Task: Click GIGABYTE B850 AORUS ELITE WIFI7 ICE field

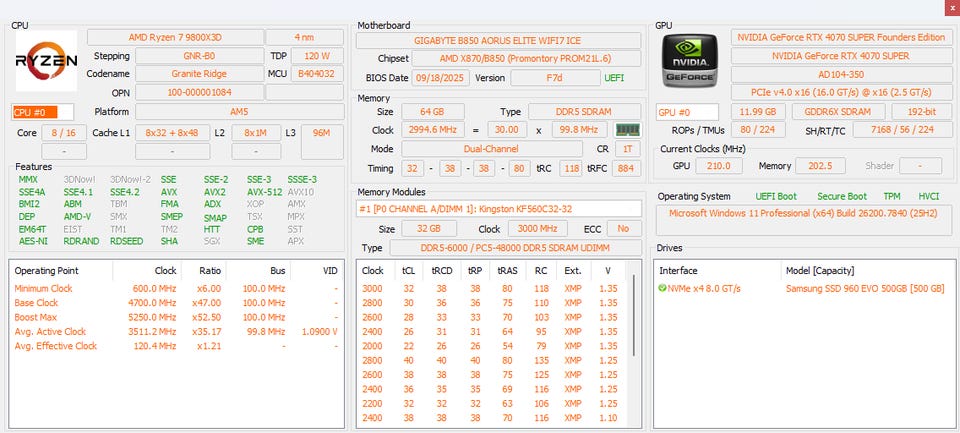Action: pyautogui.click(x=498, y=40)
